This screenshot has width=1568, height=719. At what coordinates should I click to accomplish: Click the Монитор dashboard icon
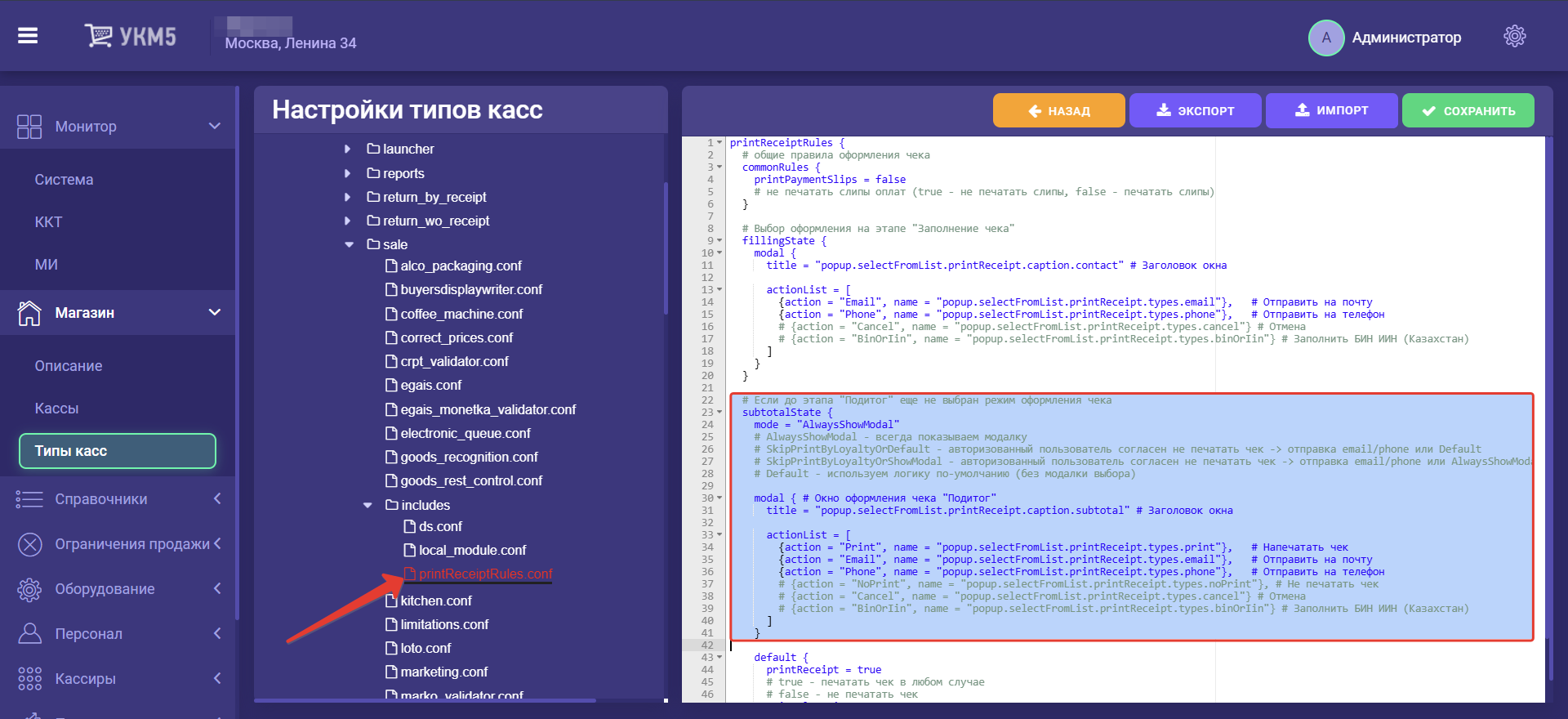click(29, 127)
